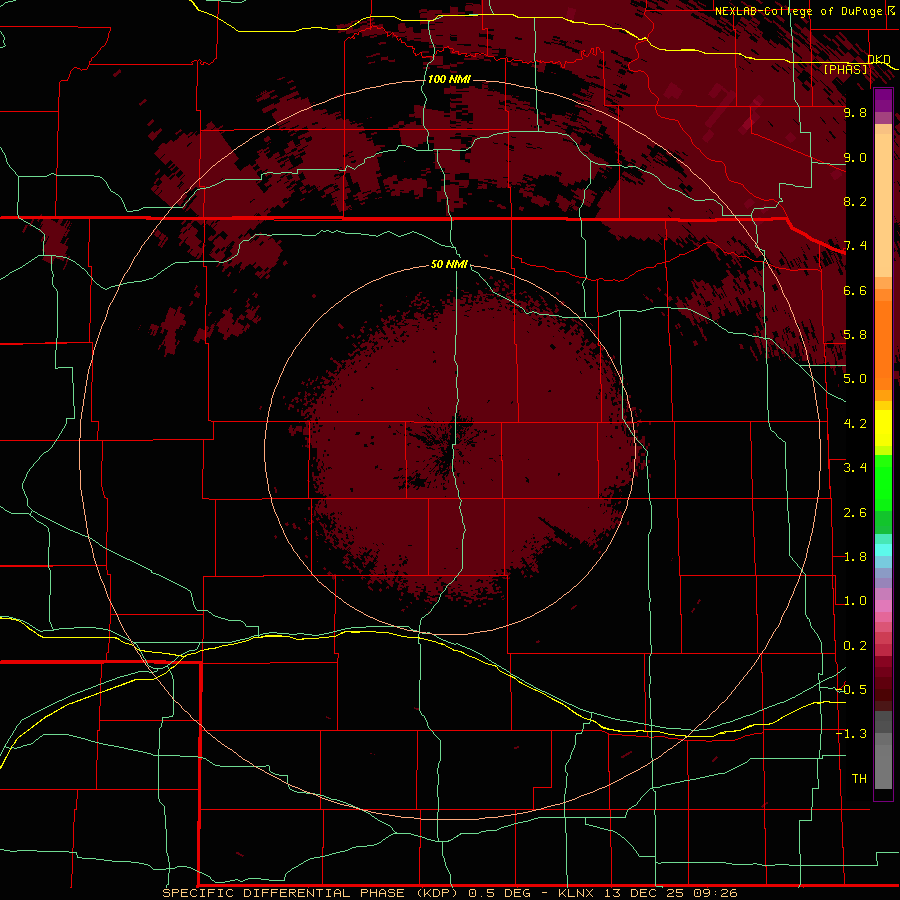This screenshot has height=900, width=900.
Task: Click the 9.0 value on color scale
Action: (855, 157)
